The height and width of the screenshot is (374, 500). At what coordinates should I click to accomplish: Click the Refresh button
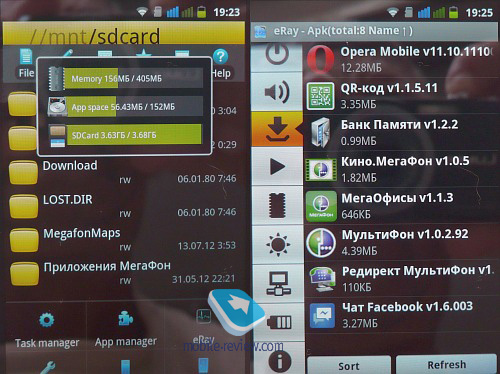click(446, 364)
